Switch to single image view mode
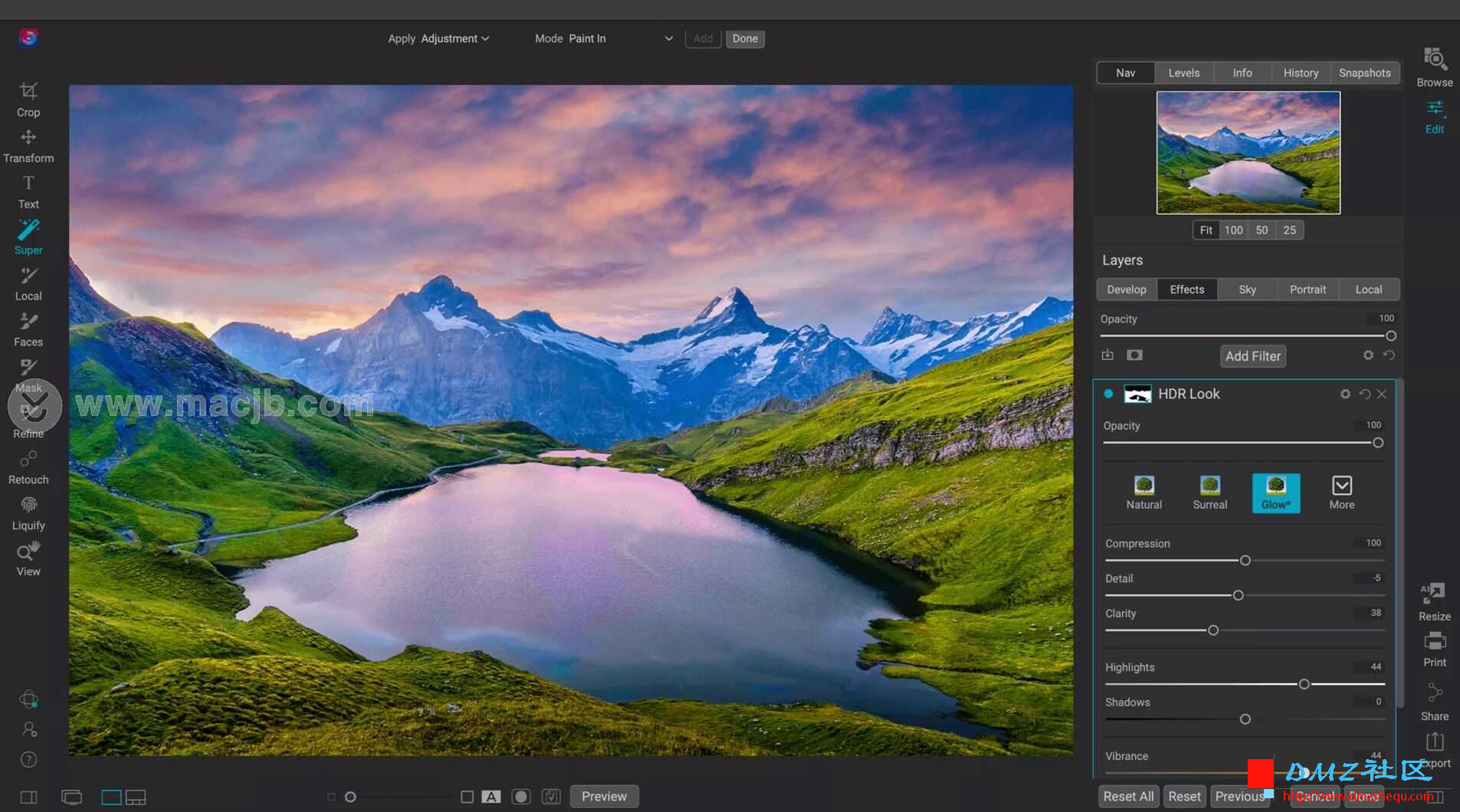This screenshot has height=812, width=1460. click(x=111, y=797)
